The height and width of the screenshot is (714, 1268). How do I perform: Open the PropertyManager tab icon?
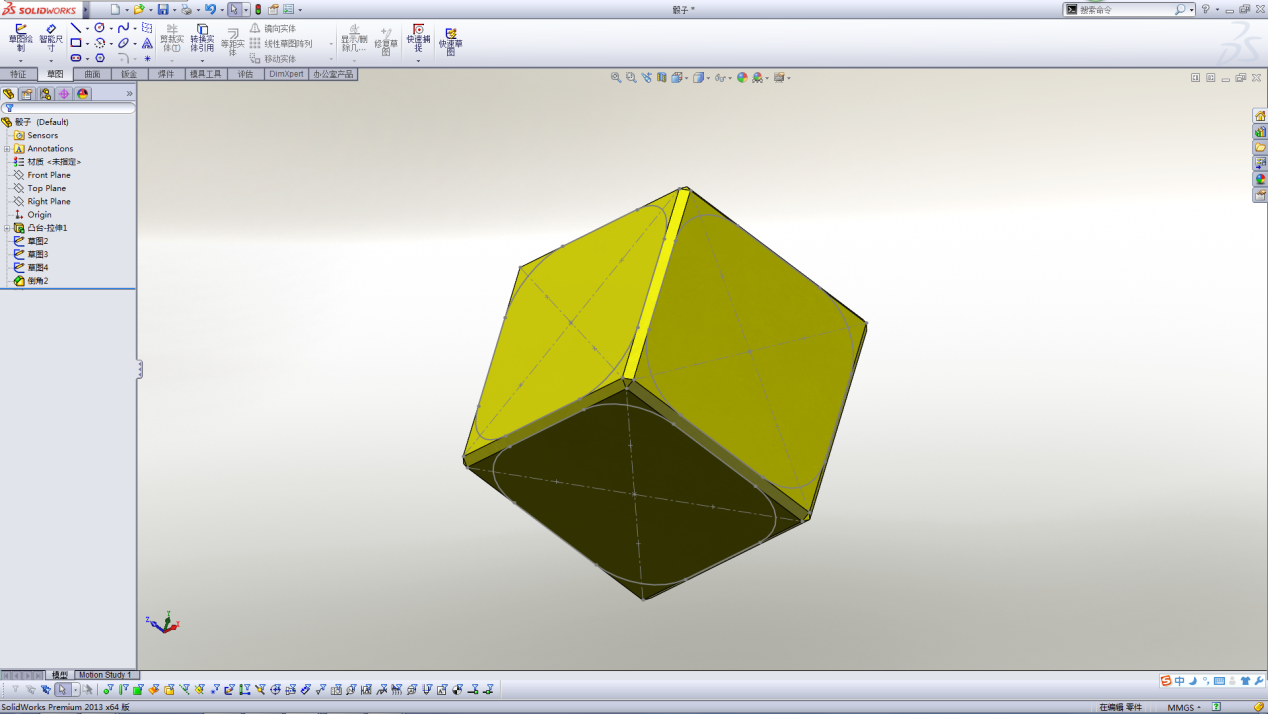(x=27, y=94)
